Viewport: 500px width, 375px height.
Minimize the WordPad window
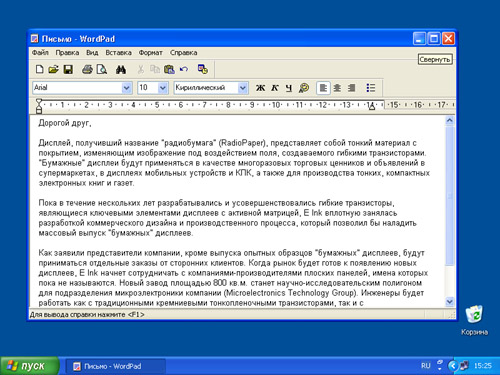pyautogui.click(x=419, y=39)
